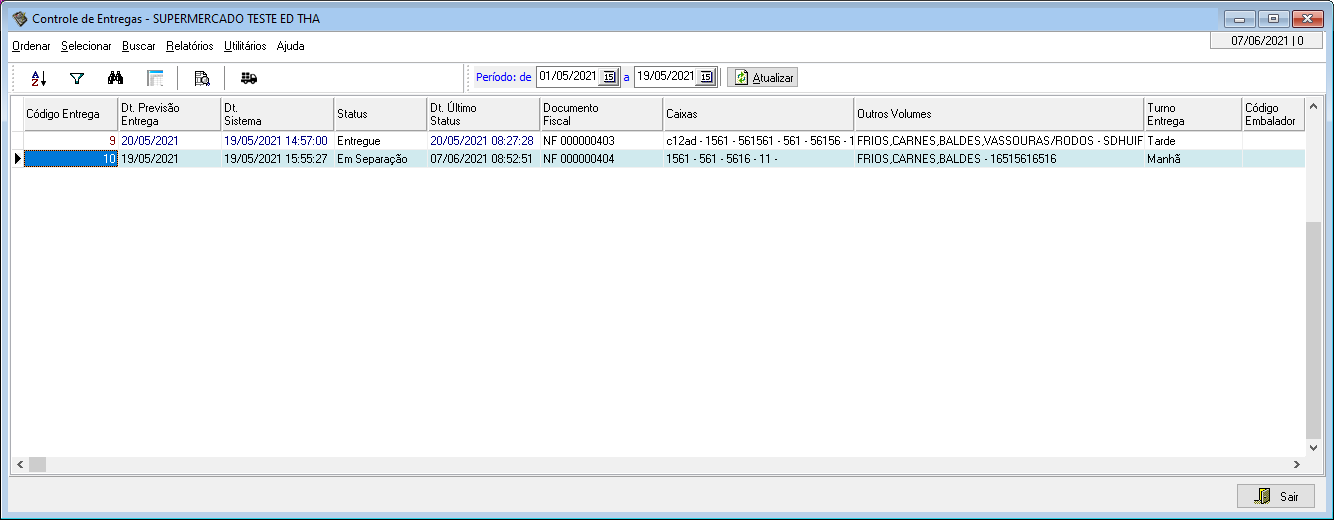Image resolution: width=1334 pixels, height=520 pixels.
Task: Click the binoculars search icon
Action: coord(115,78)
